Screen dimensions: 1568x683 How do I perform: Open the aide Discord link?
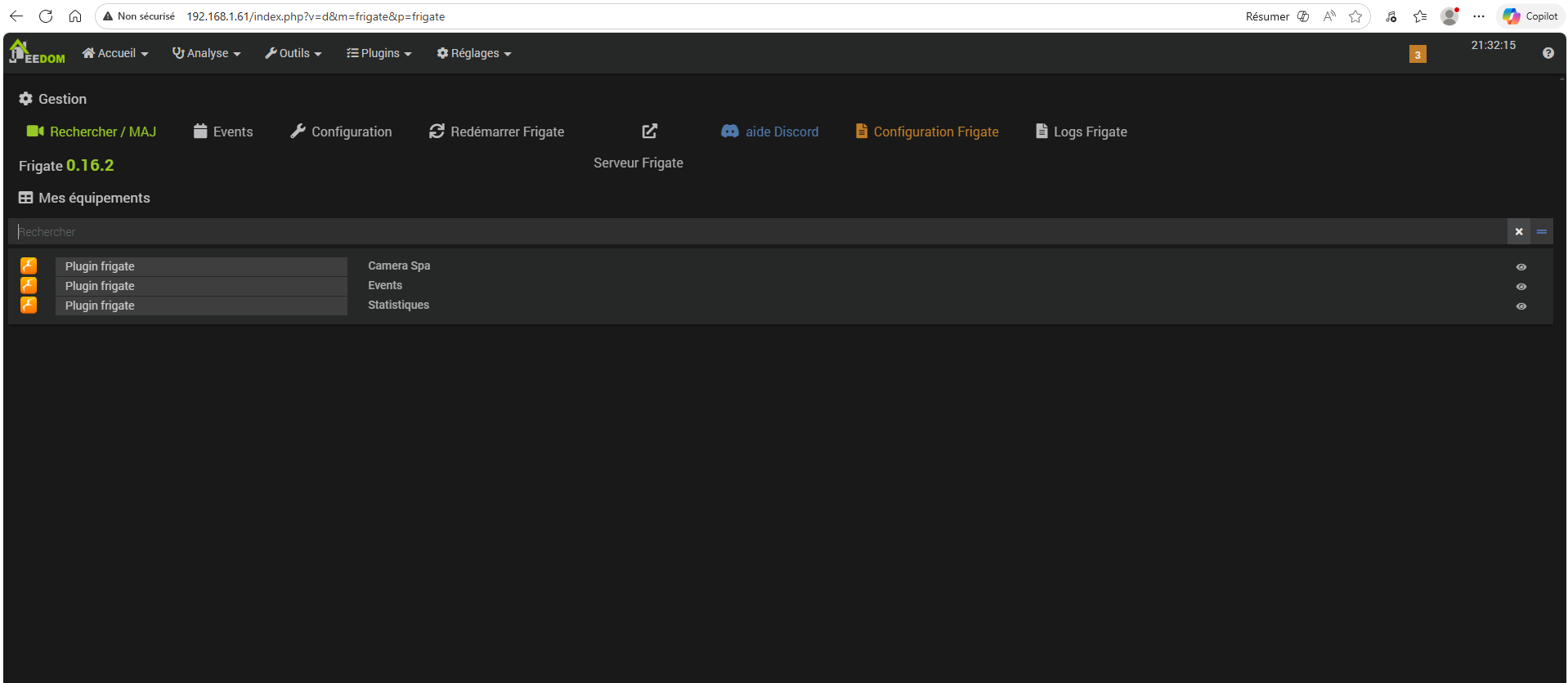point(770,132)
